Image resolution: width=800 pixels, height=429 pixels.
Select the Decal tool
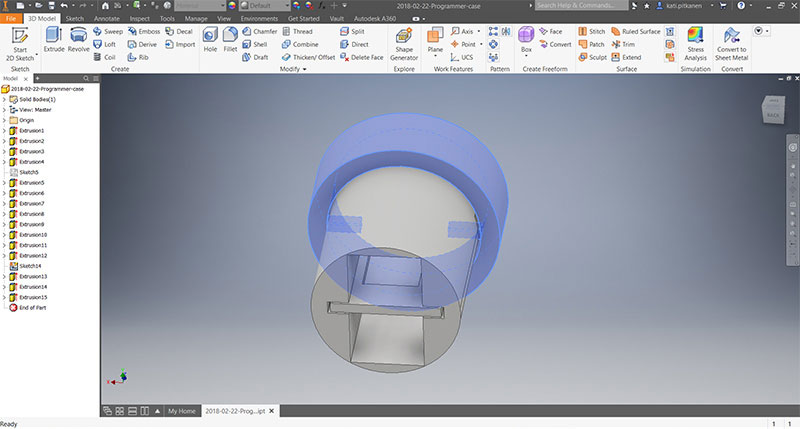tap(179, 31)
